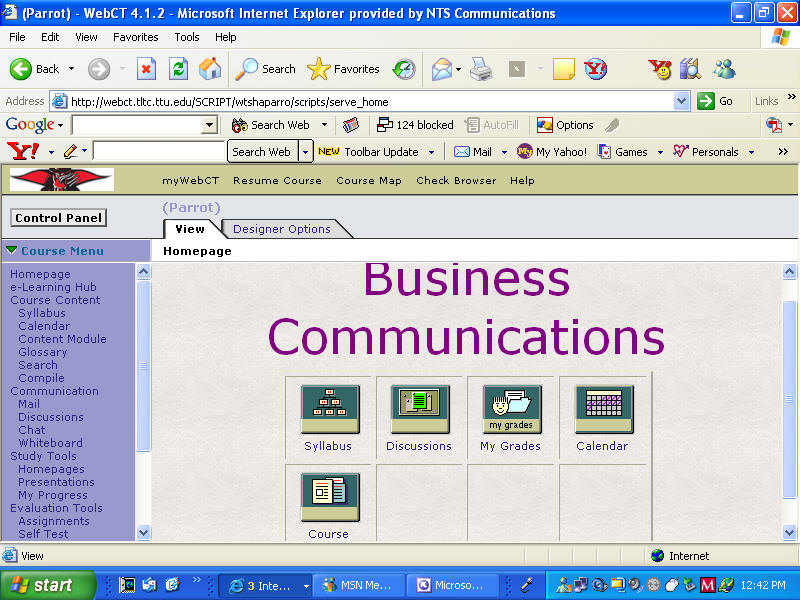Print the page with printer icon
The height and width of the screenshot is (600, 800).
pyautogui.click(x=481, y=69)
